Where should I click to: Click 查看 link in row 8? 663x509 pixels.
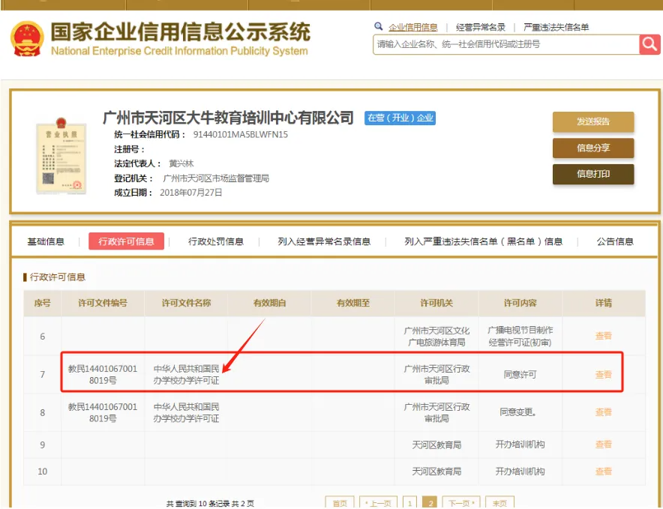[603, 412]
